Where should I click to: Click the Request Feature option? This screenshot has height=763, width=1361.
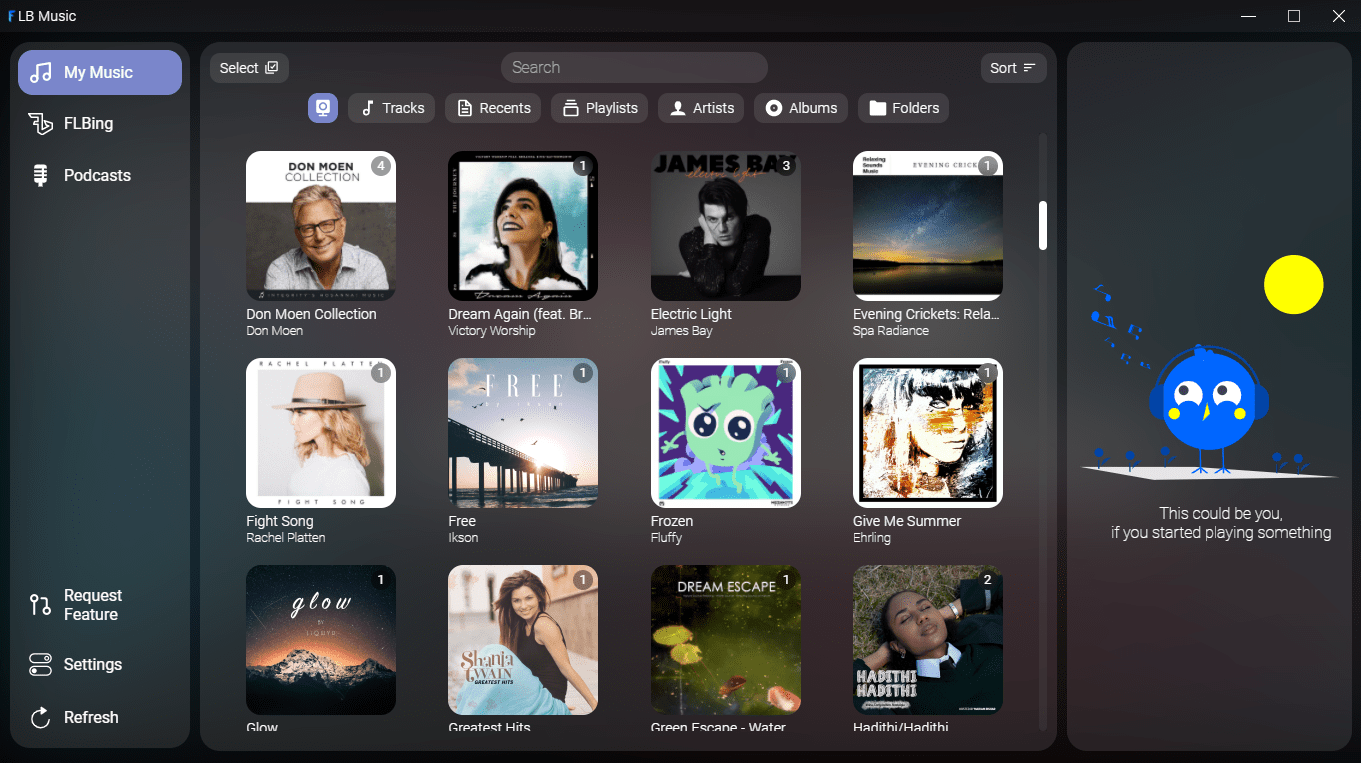click(x=100, y=605)
